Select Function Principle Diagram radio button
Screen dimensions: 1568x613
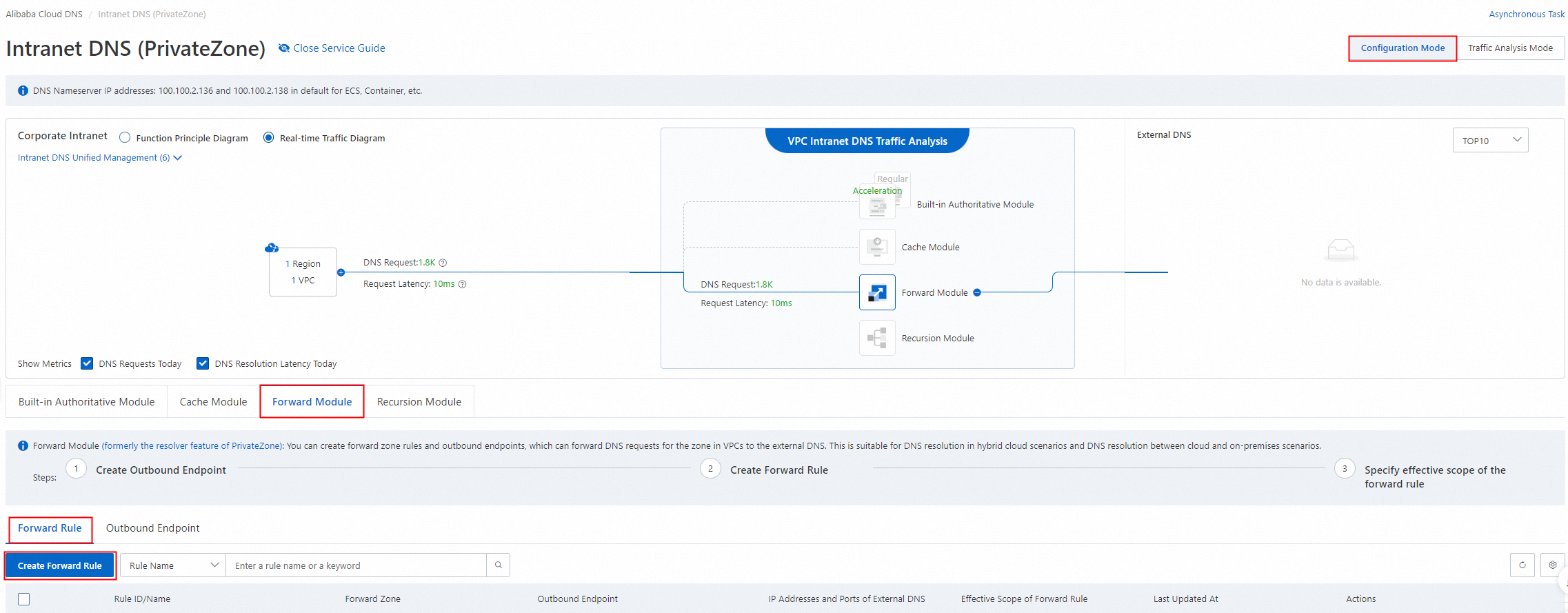[125, 138]
